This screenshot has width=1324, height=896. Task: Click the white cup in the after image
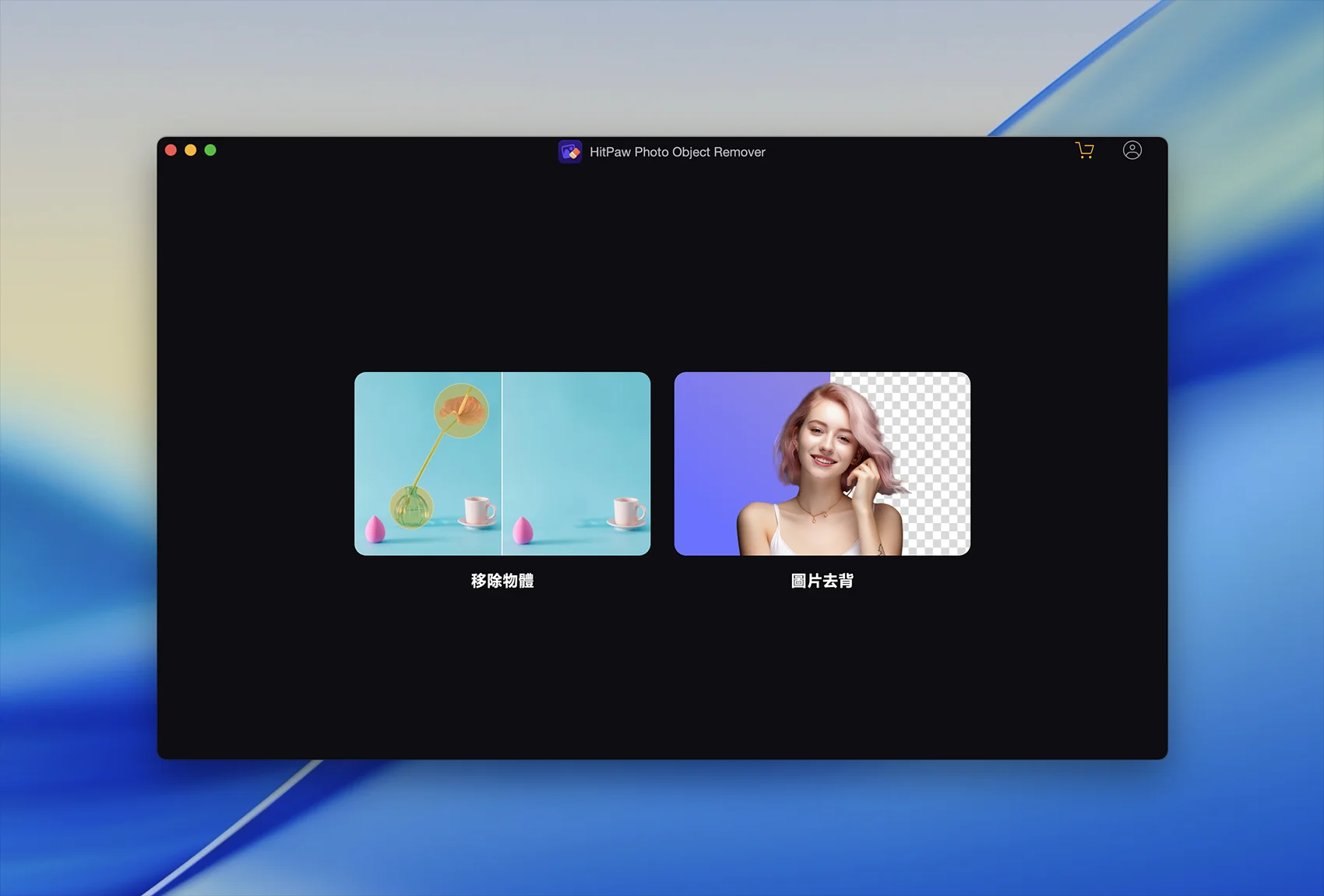click(627, 511)
